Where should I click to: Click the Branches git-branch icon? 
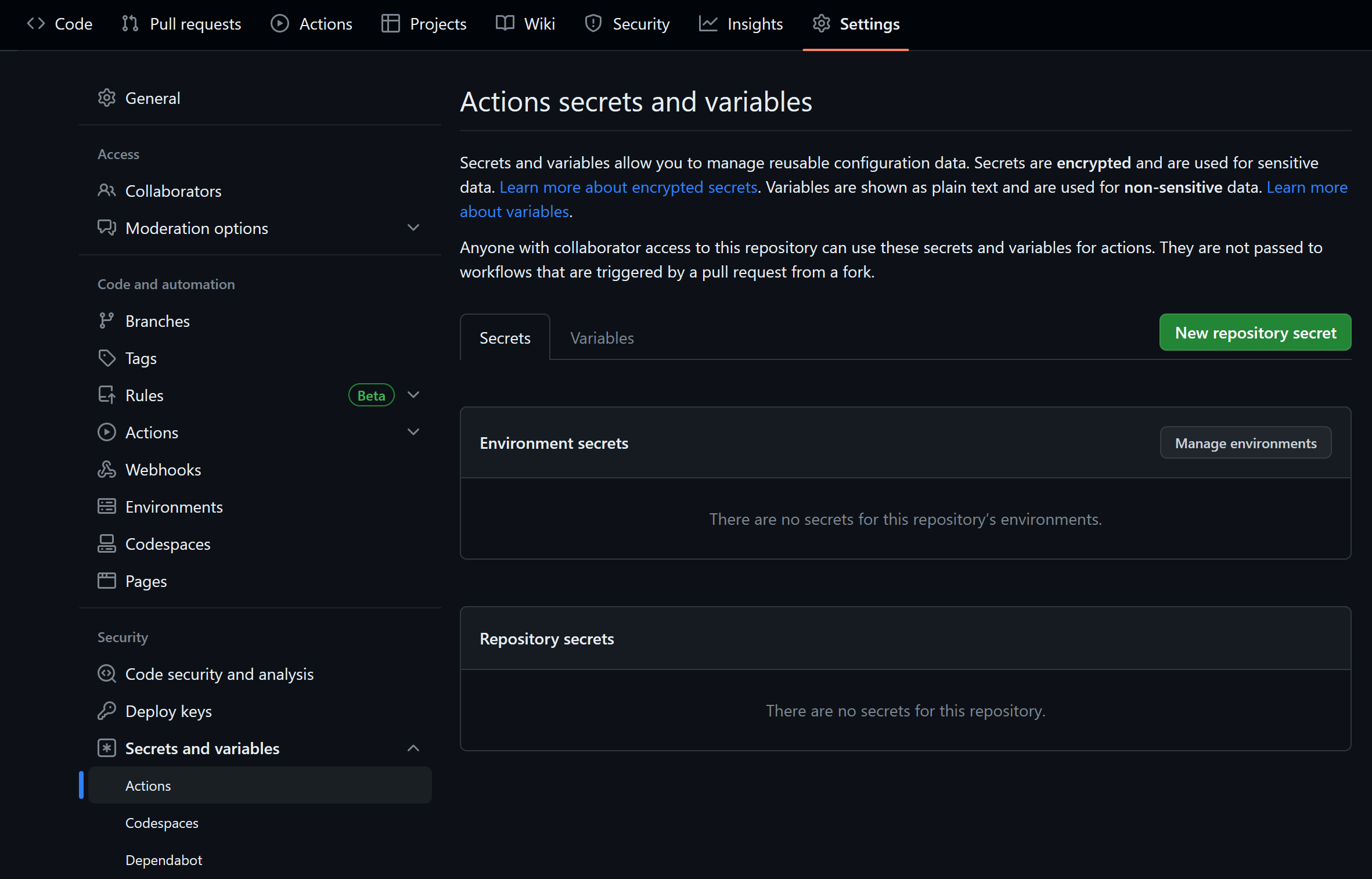(106, 321)
